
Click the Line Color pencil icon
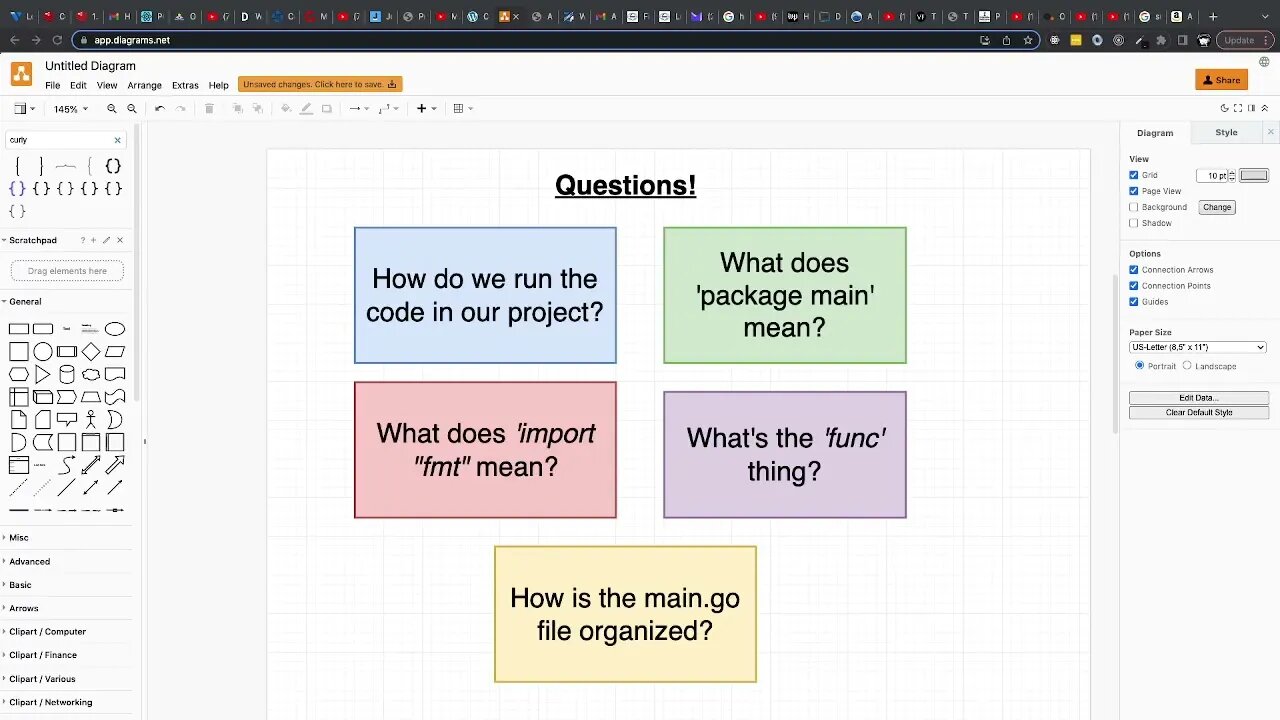pyautogui.click(x=306, y=109)
